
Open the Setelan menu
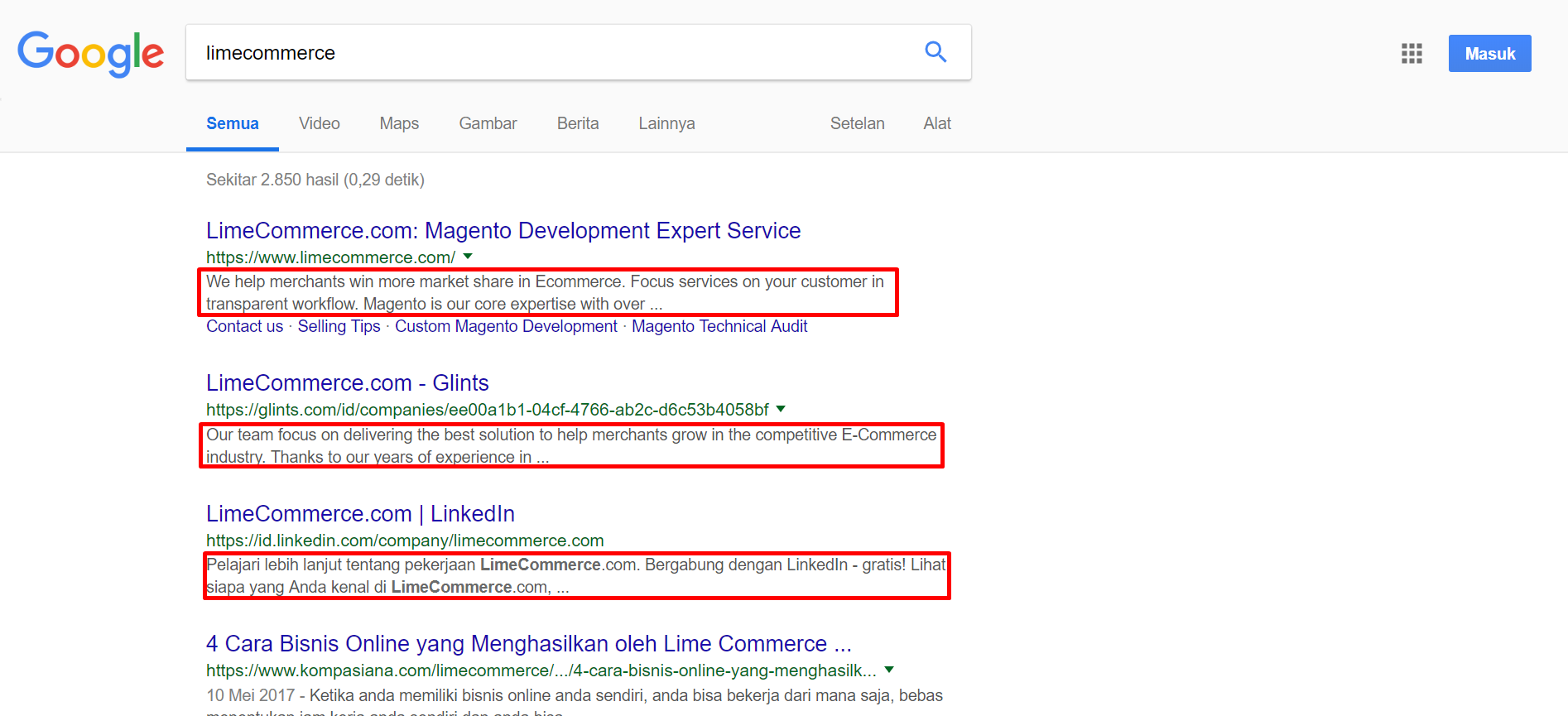click(858, 123)
